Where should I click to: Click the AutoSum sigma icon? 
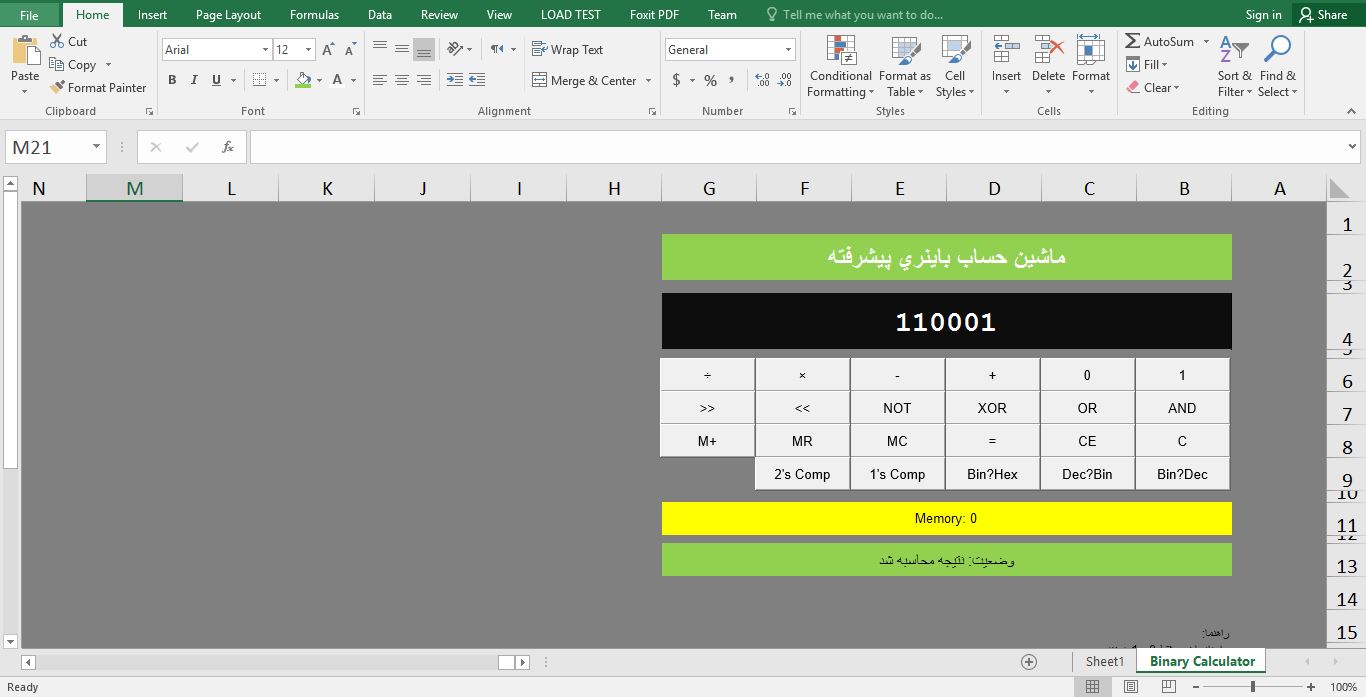[1133, 41]
